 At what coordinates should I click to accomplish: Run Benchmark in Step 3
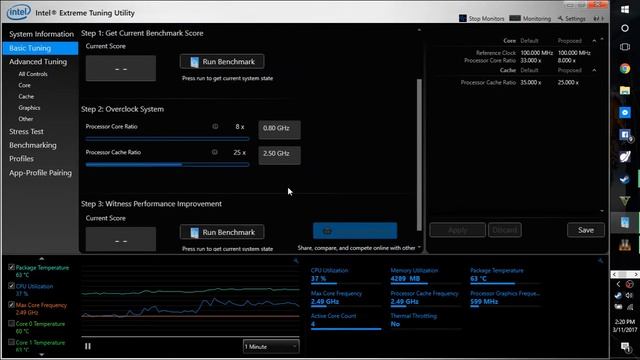[x=222, y=232]
